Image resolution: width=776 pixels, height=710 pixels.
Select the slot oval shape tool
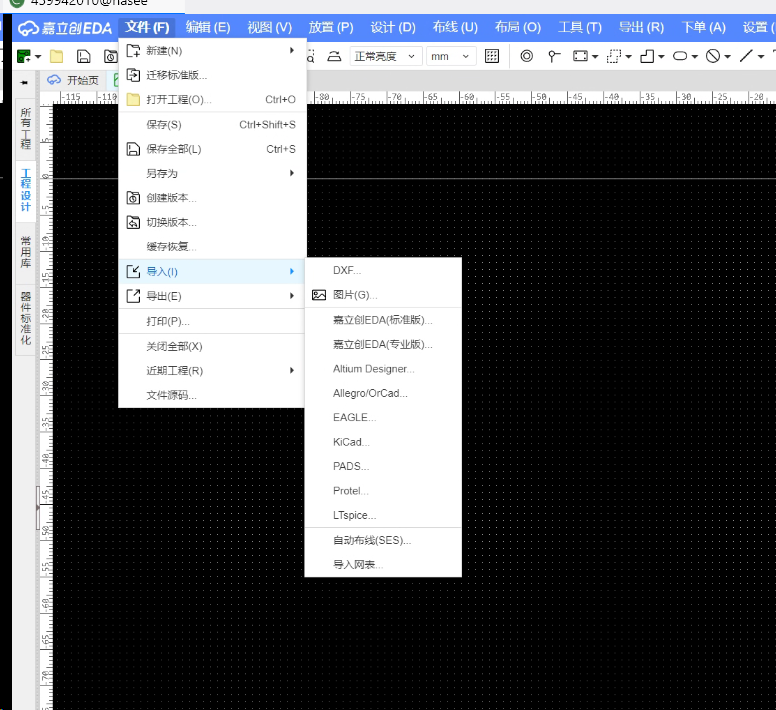click(x=680, y=56)
